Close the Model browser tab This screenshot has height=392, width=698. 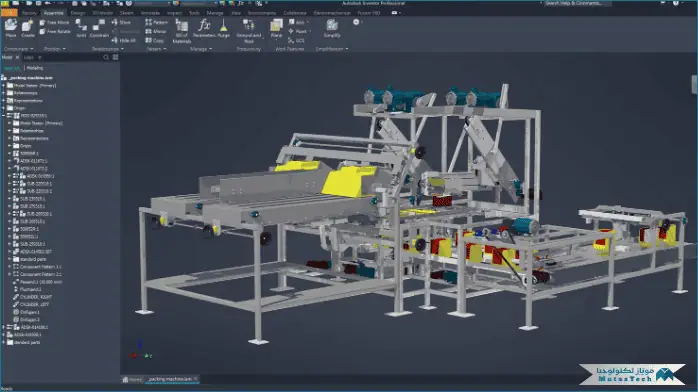click(17, 57)
